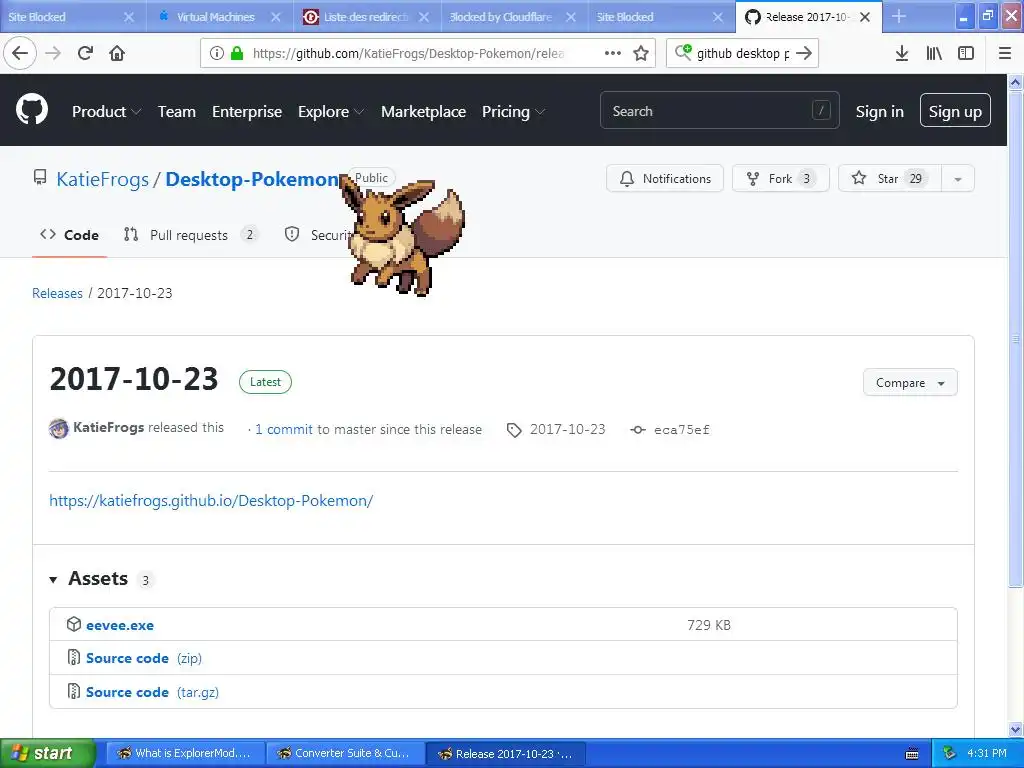Expand the Product menu in GitHub header

coord(106,112)
